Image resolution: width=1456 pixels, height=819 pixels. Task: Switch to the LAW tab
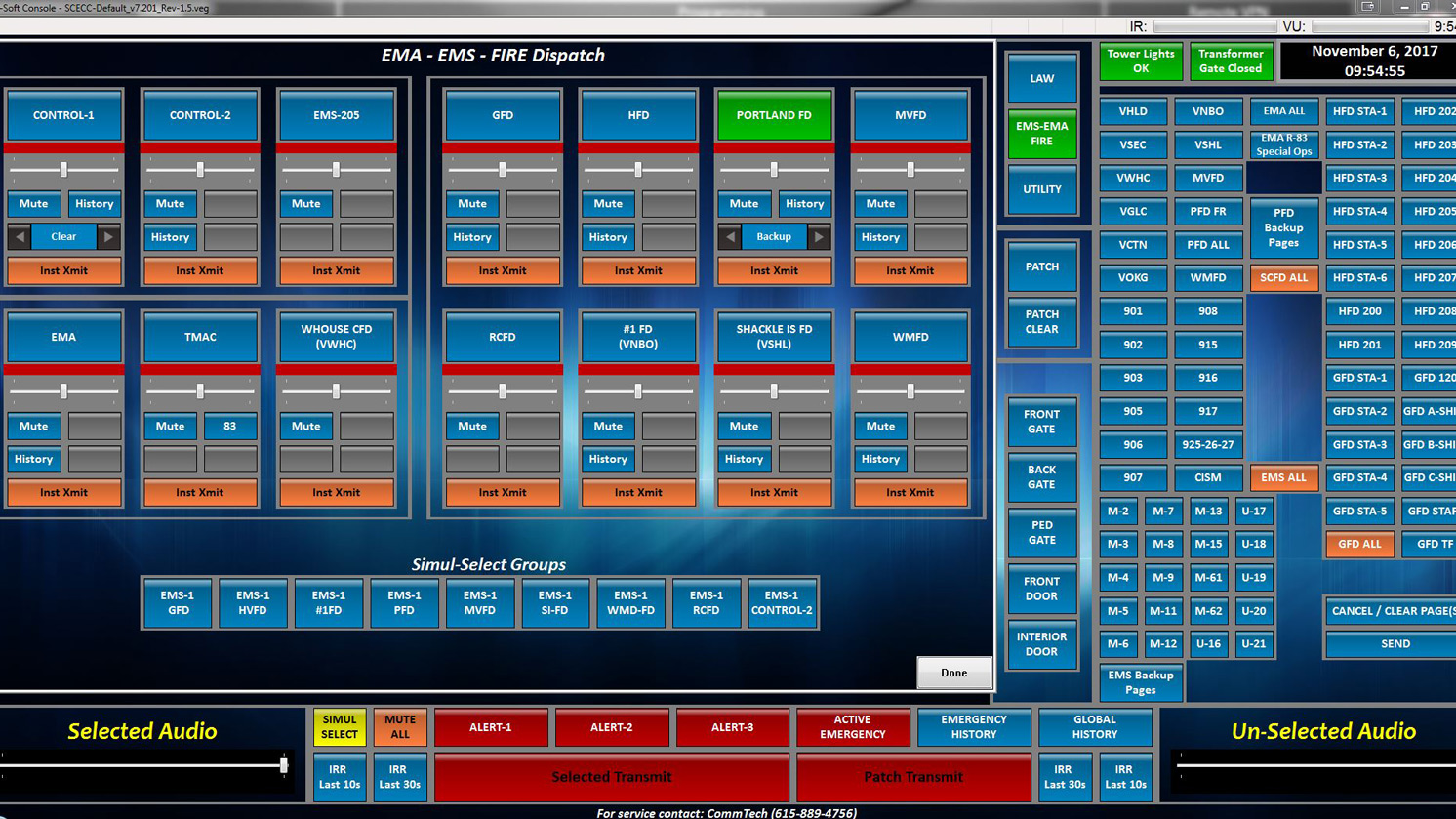tap(1041, 78)
